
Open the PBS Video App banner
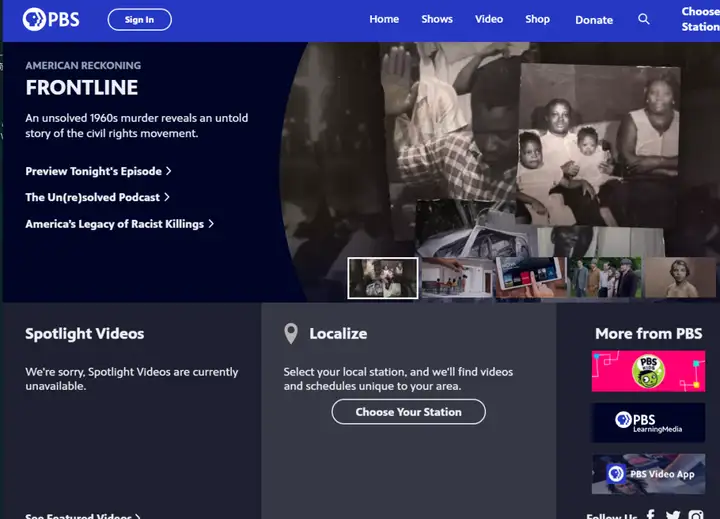tap(648, 474)
